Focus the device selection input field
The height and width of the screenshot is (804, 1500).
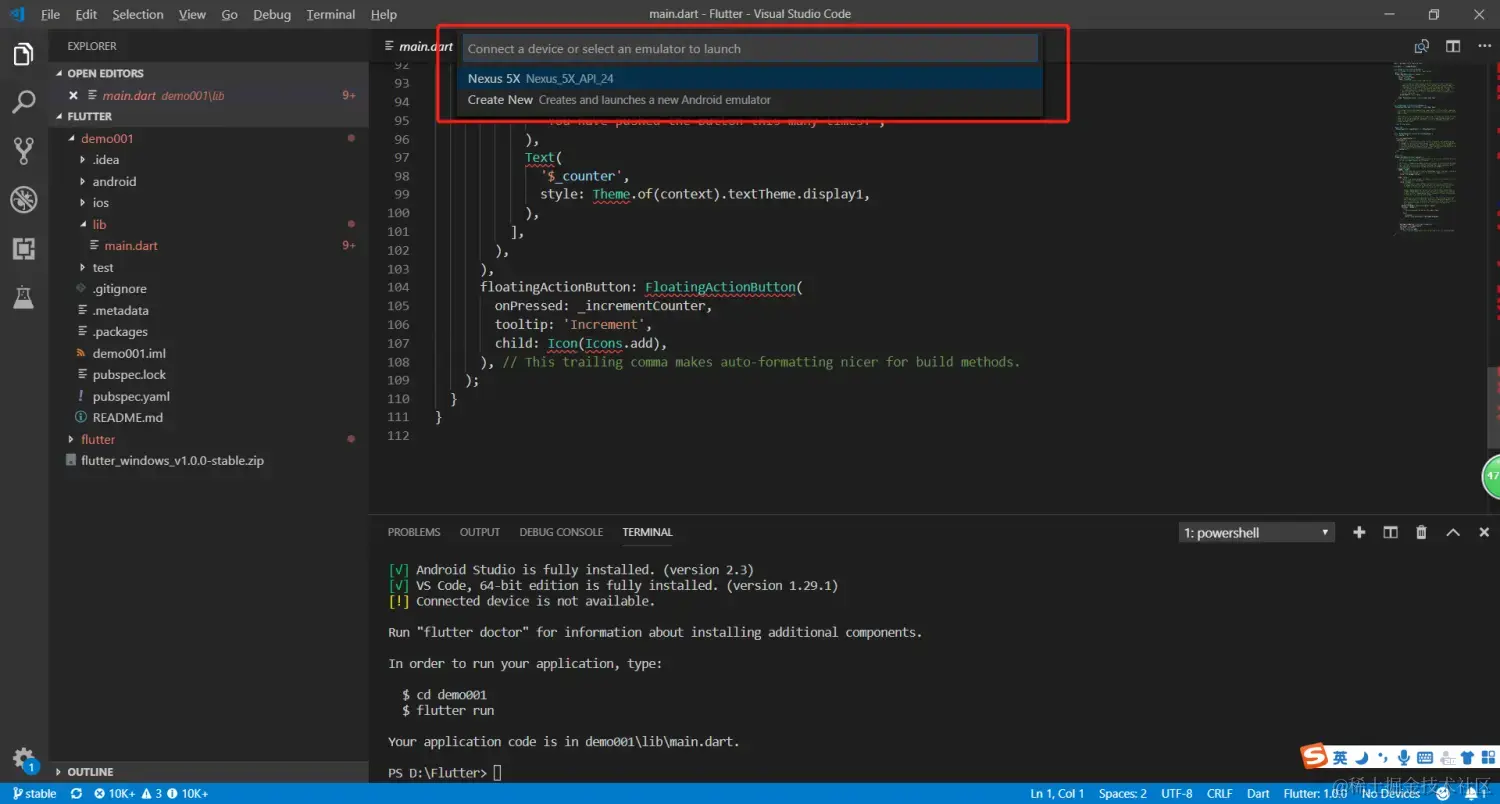point(750,48)
